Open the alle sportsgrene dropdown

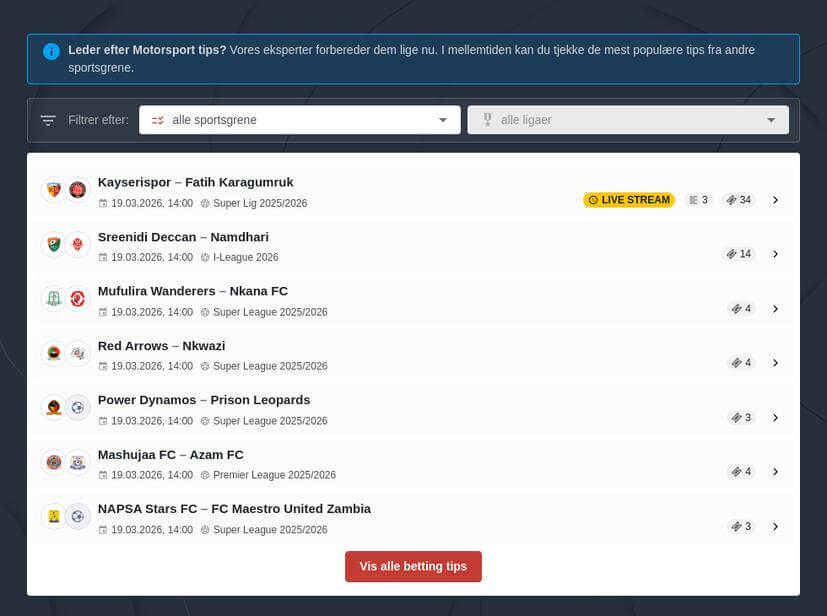click(x=300, y=120)
